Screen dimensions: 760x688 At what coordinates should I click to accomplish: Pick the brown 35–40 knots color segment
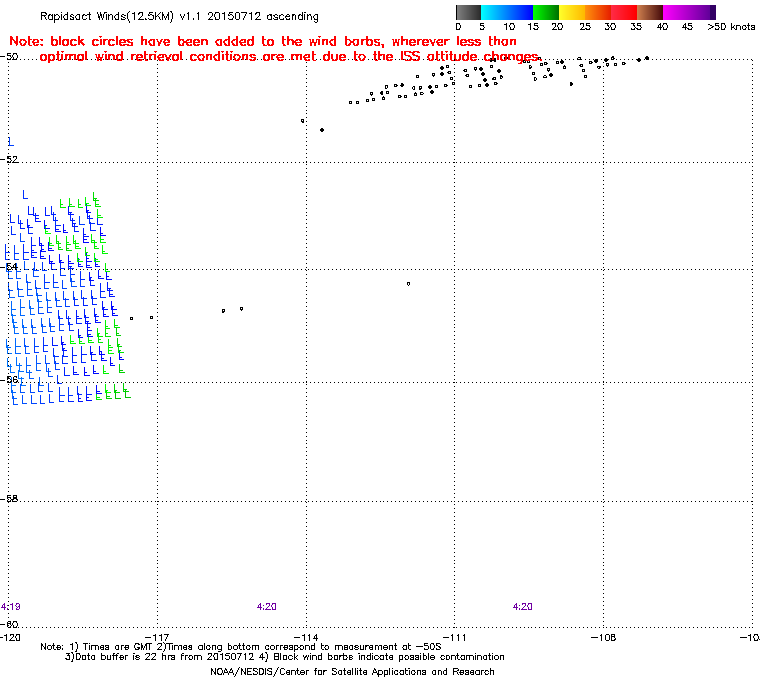point(650,12)
